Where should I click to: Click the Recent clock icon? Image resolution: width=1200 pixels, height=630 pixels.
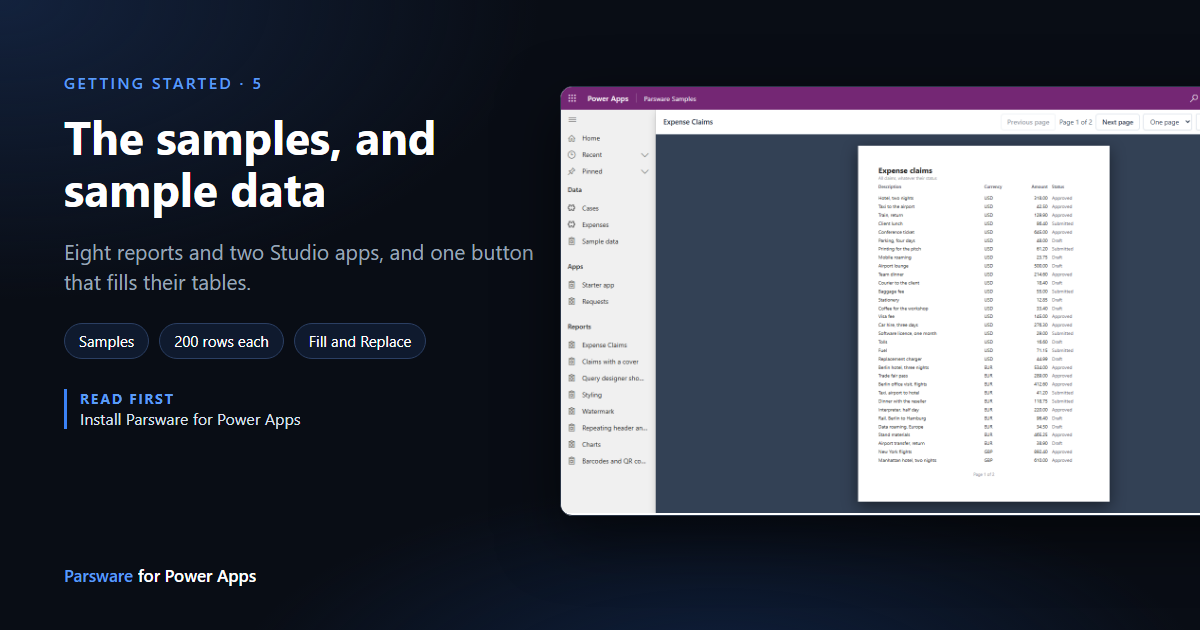[571, 155]
